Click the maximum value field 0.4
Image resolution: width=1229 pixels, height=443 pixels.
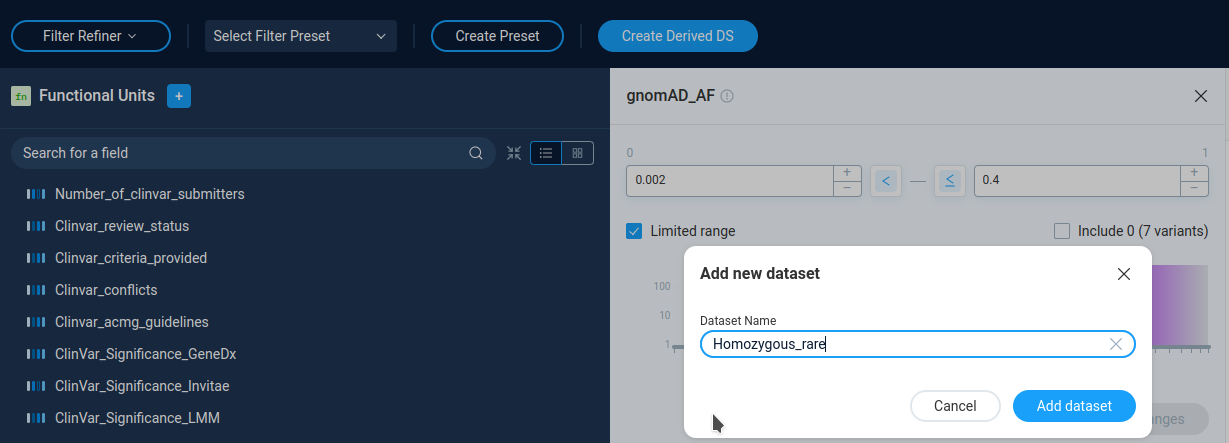1077,180
